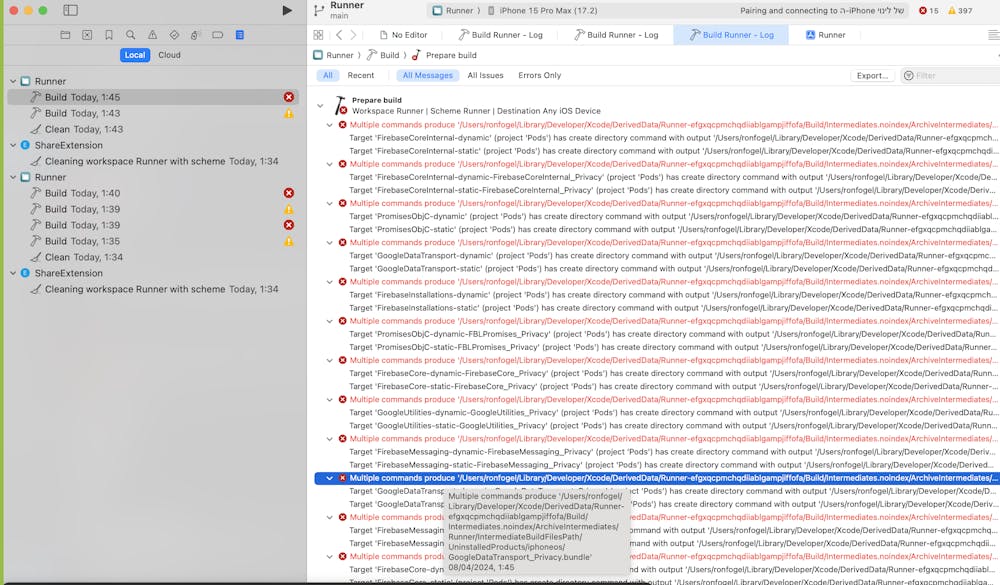Image resolution: width=1000 pixels, height=585 pixels.
Task: Select the Runner scheme in toolbar
Action: coord(453,10)
